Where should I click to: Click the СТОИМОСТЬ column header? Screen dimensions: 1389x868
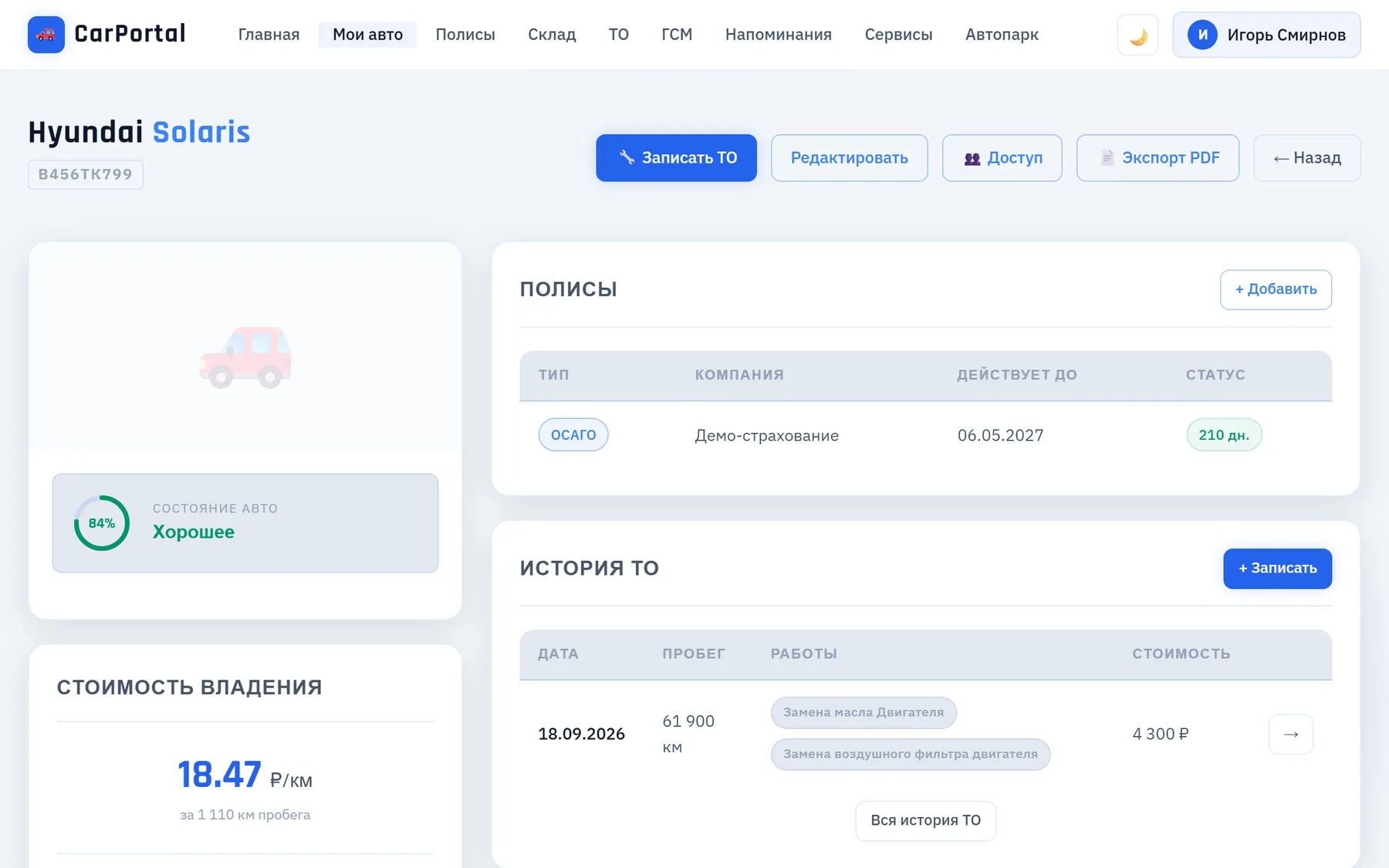tap(1181, 654)
